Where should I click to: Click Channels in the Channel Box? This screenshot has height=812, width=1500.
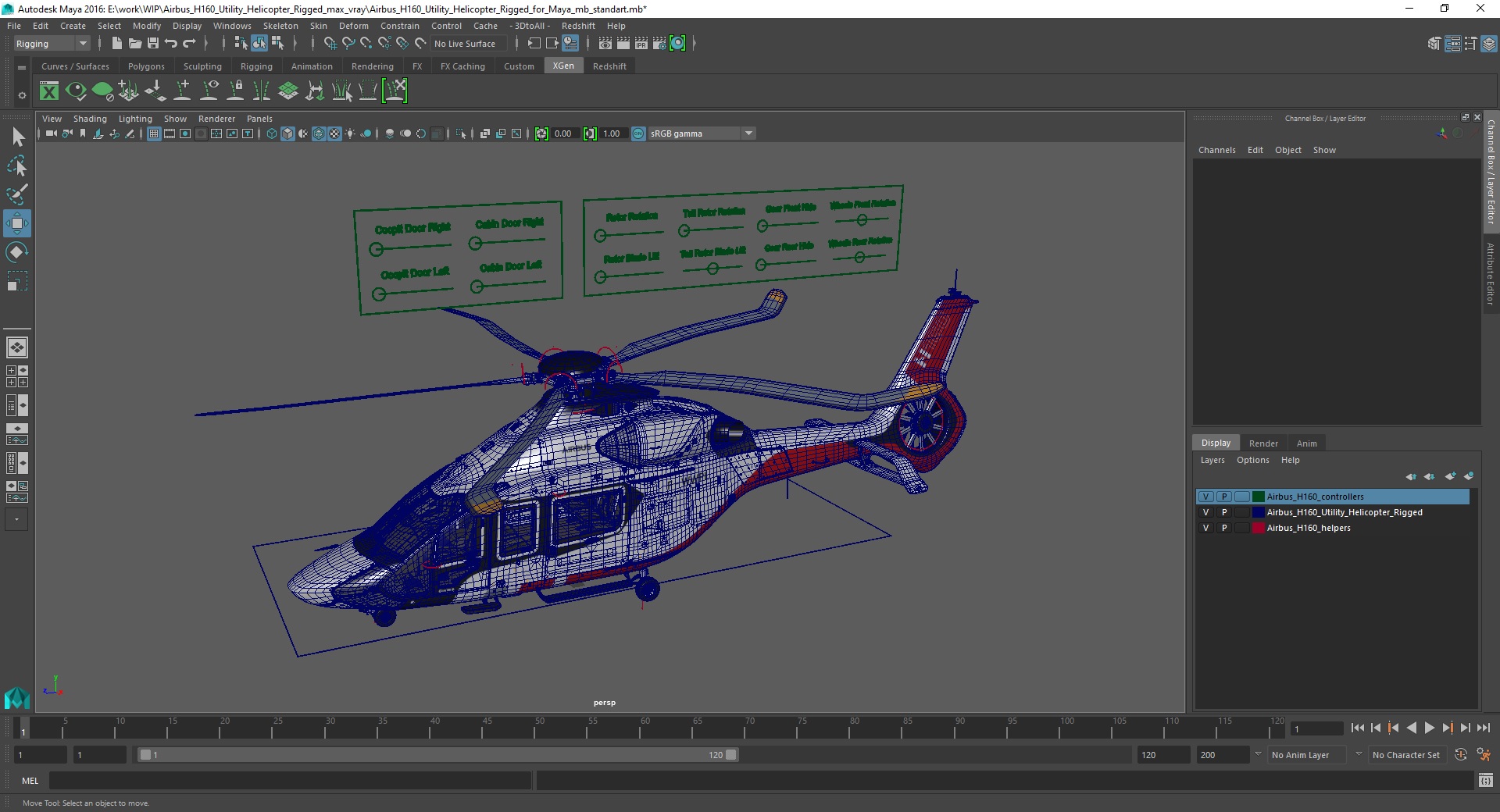(1216, 150)
